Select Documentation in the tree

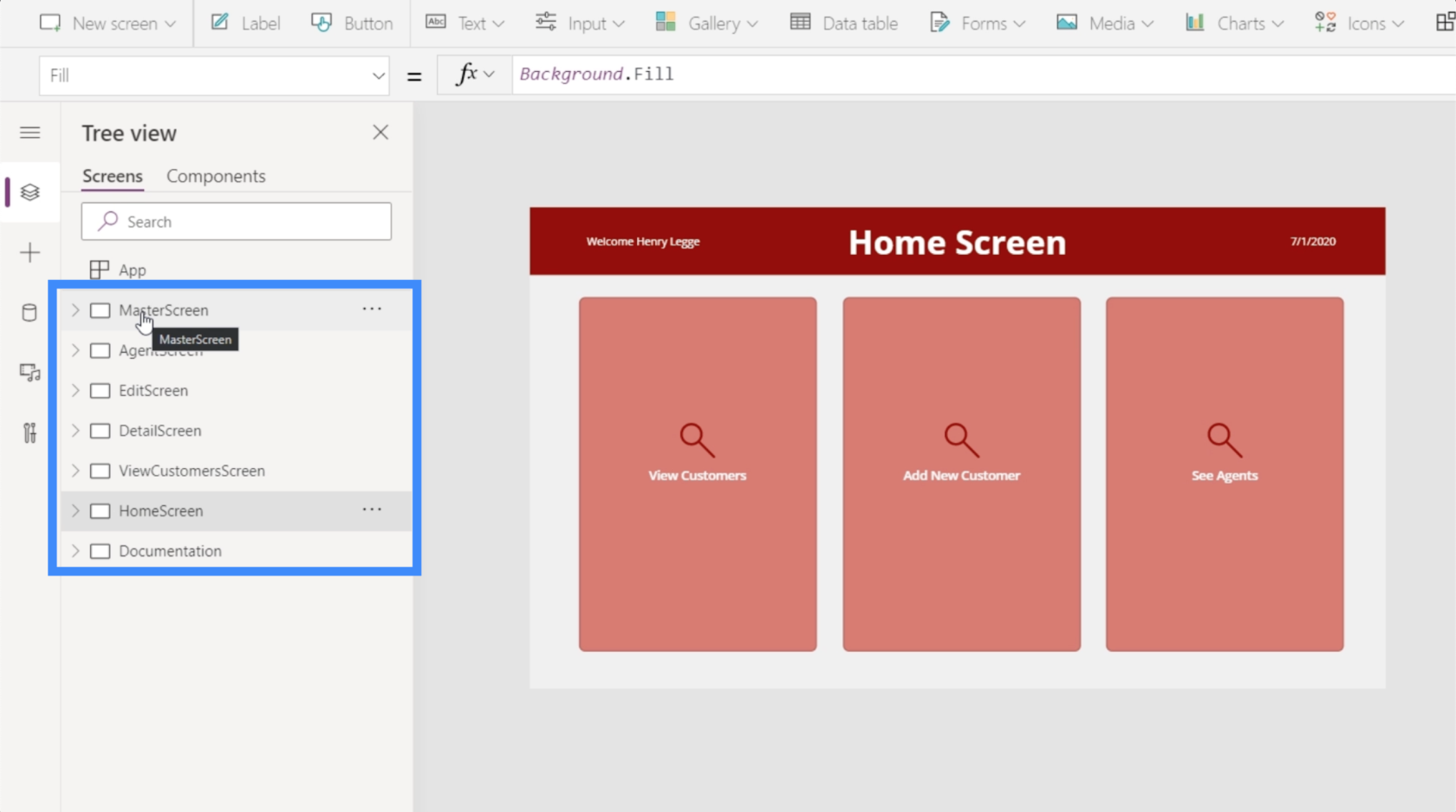pos(170,551)
